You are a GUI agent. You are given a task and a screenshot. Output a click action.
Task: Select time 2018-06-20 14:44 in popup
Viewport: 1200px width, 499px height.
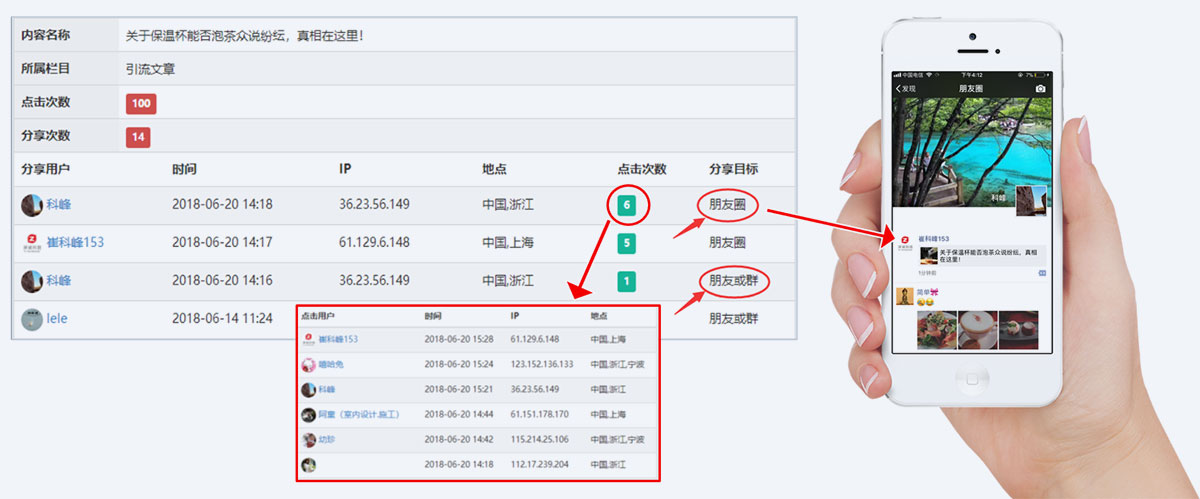[x=457, y=414]
